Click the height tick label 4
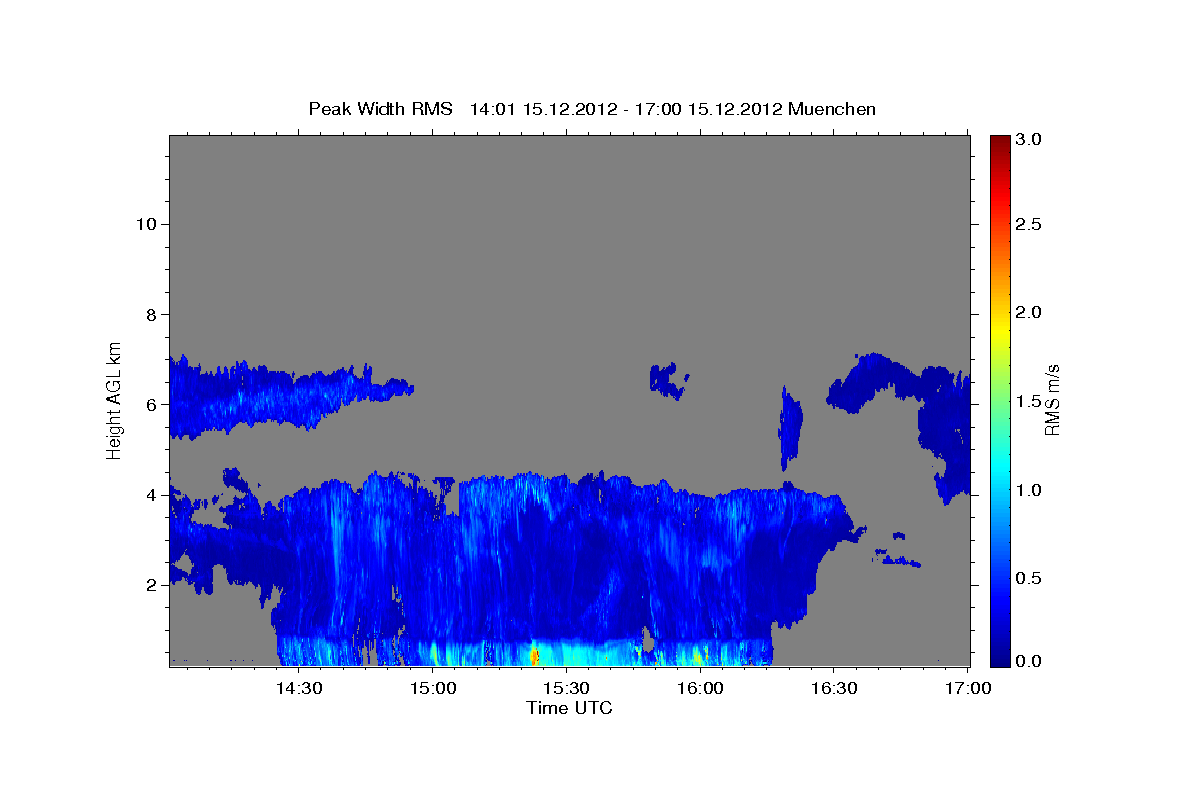Image resolution: width=1200 pixels, height=800 pixels. [151, 495]
